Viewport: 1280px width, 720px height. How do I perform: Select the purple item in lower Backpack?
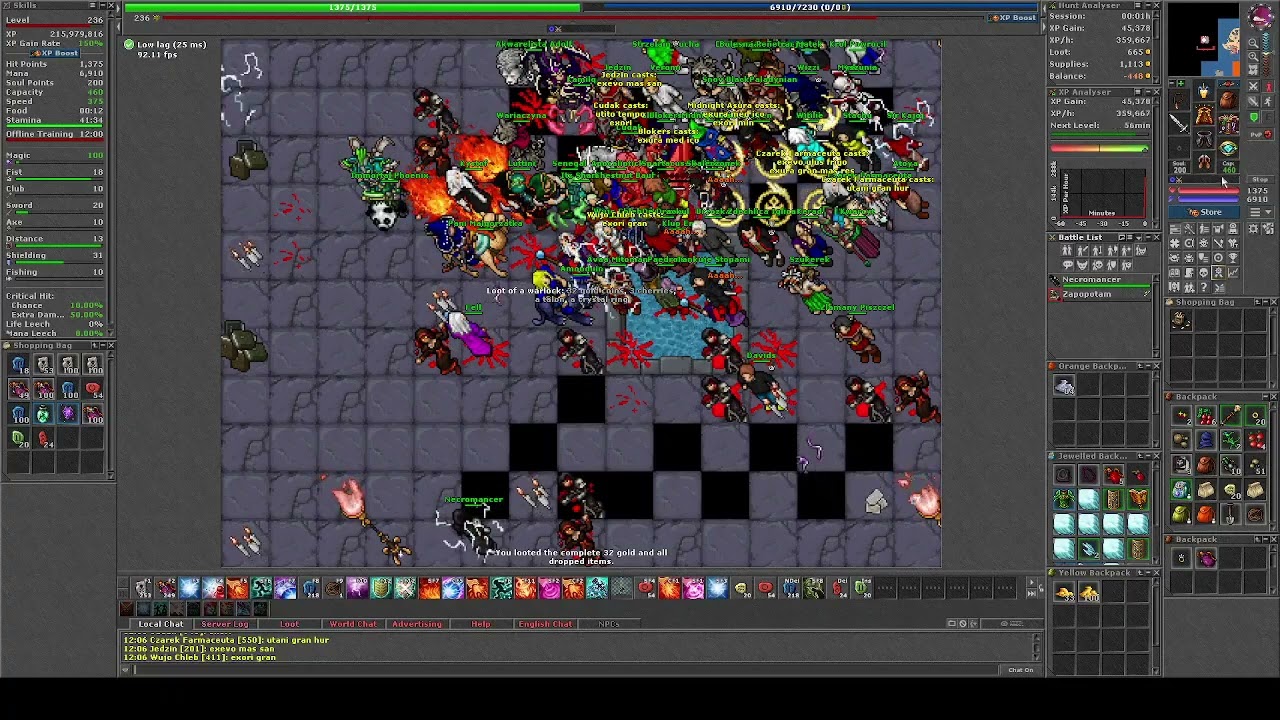pos(1206,559)
